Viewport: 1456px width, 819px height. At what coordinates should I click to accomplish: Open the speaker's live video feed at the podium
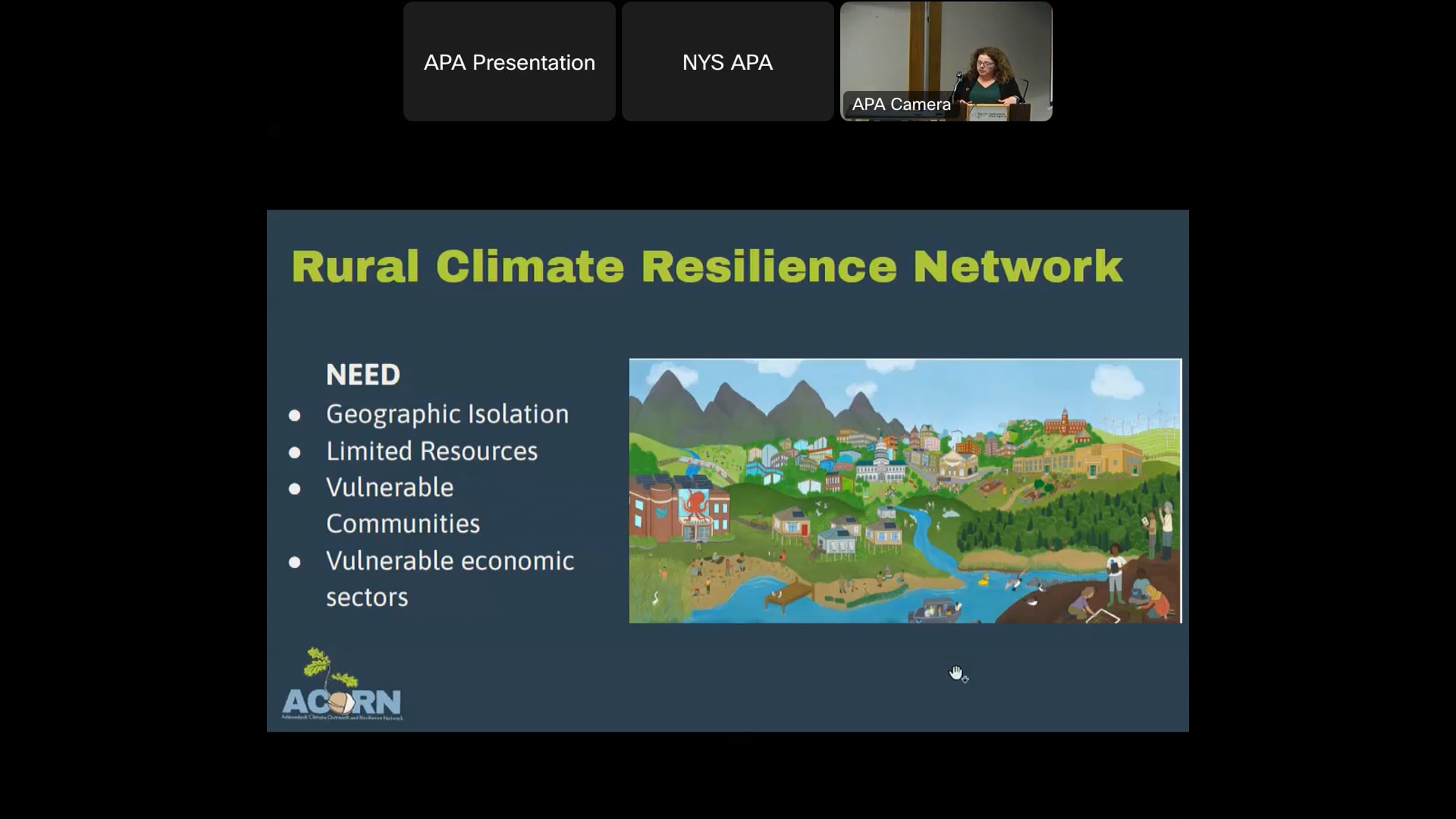pos(946,61)
